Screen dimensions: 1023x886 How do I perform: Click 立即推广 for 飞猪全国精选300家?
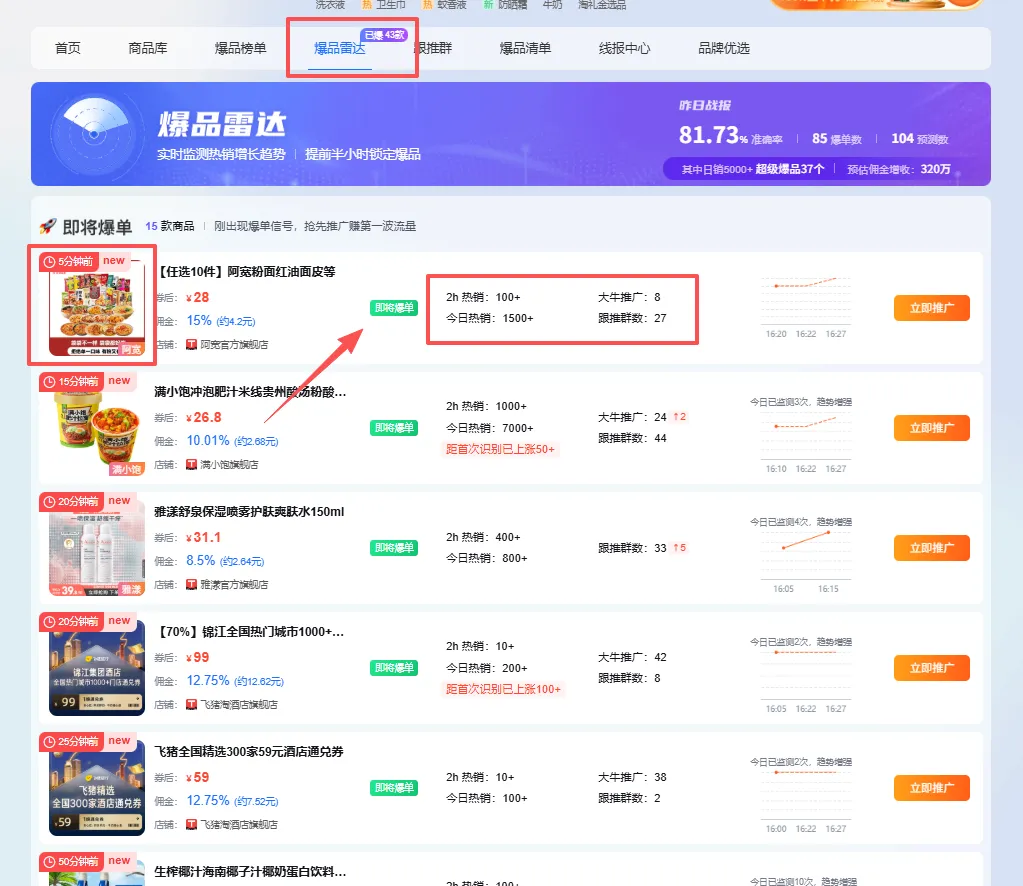click(932, 788)
